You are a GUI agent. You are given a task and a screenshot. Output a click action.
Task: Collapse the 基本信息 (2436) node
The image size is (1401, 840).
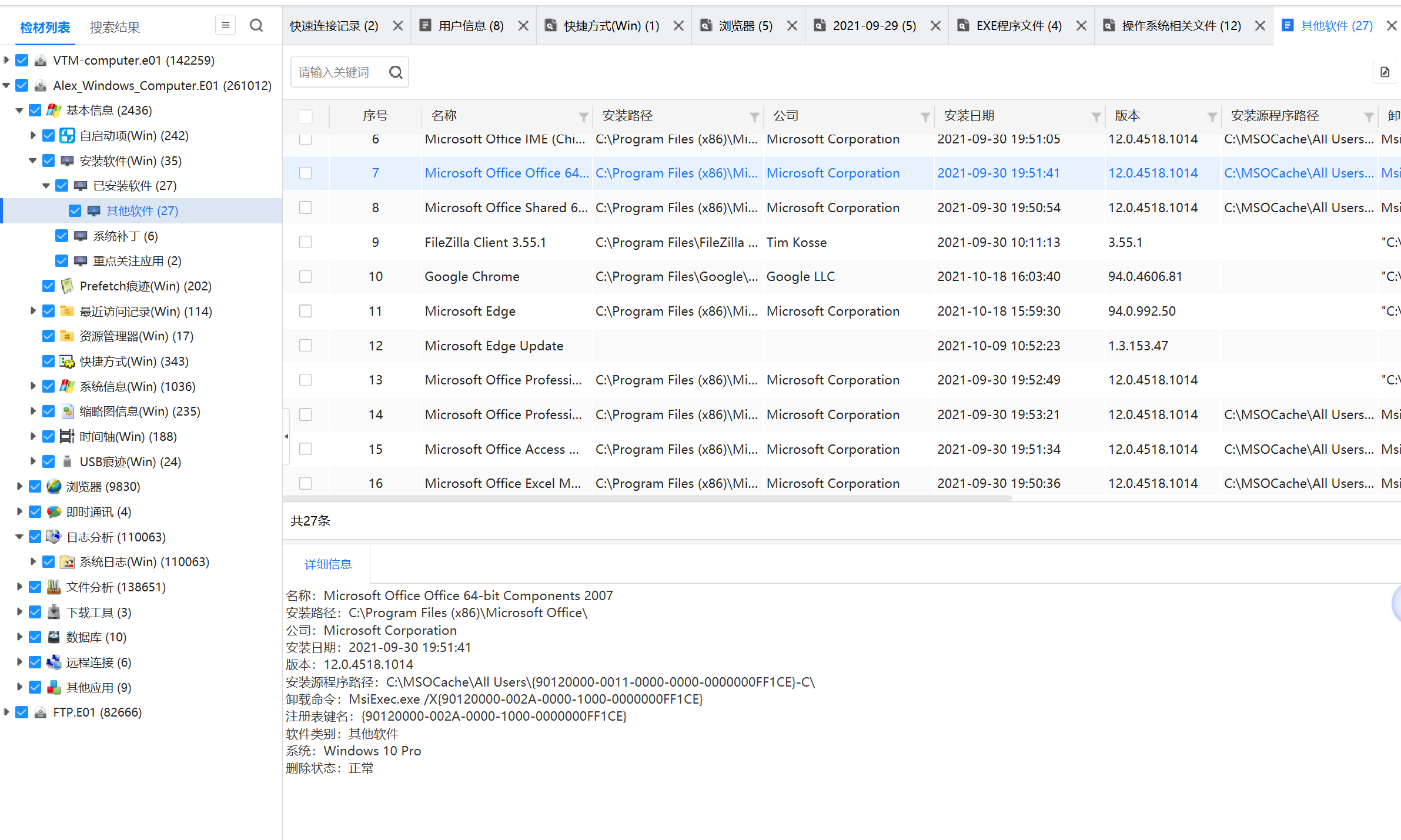19,111
